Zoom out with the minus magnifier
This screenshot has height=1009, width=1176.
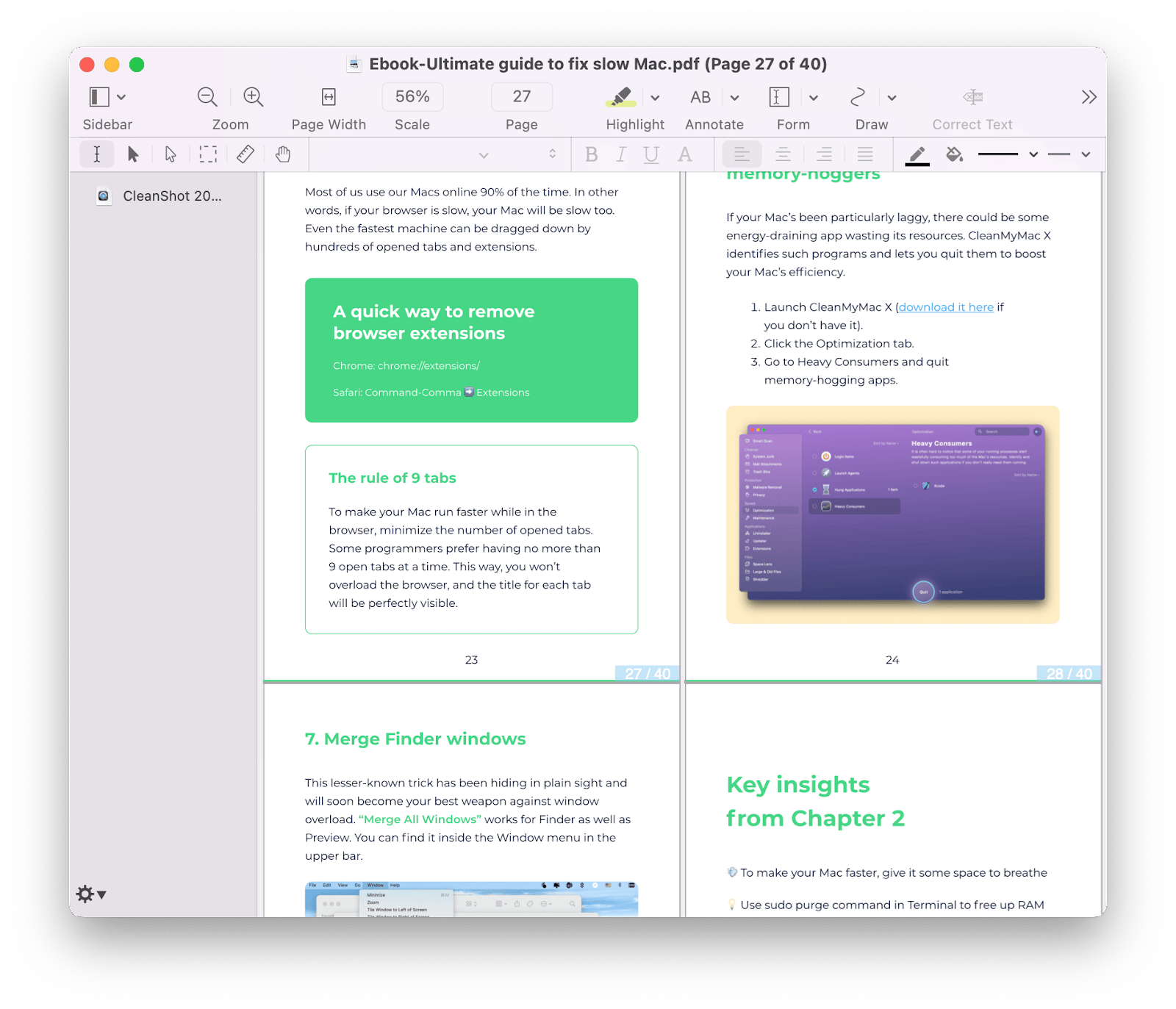[207, 97]
